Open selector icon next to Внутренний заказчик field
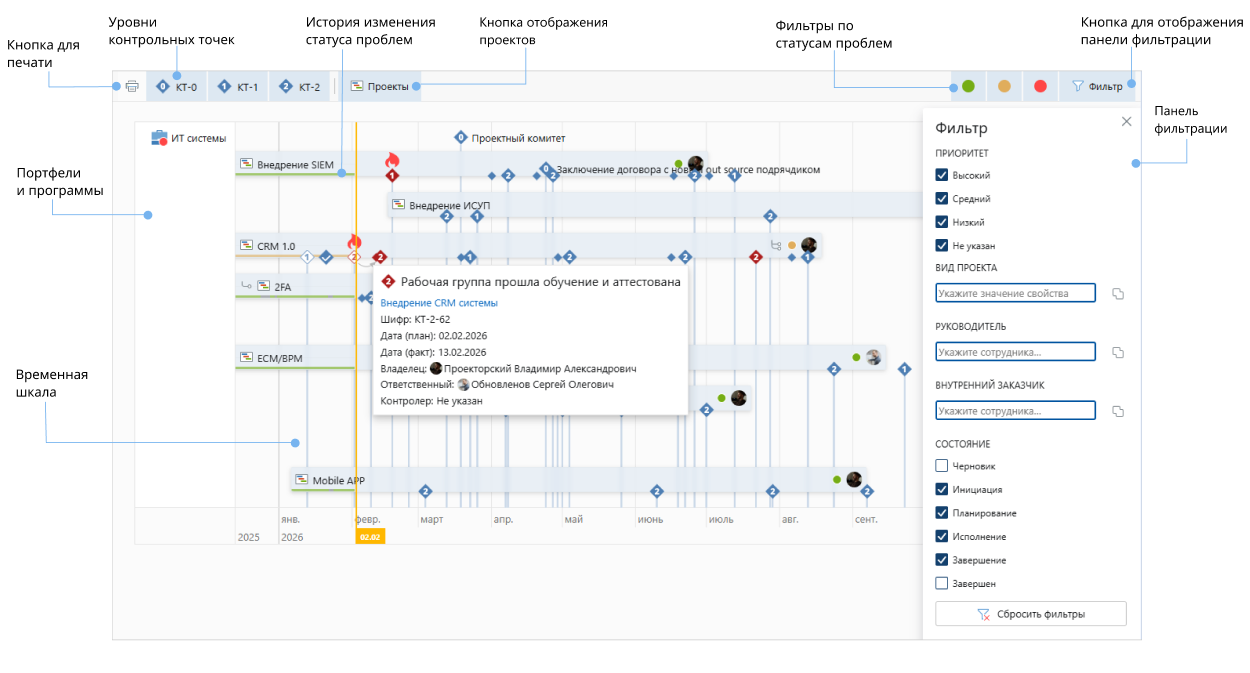Screen dimensions: 1250x673 coord(1118,411)
